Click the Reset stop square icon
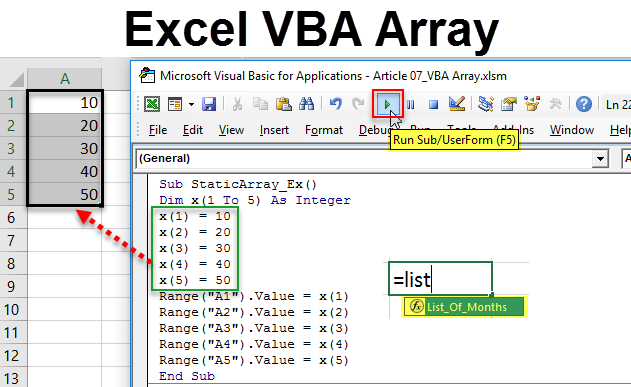The width and height of the screenshot is (631, 387). (433, 105)
